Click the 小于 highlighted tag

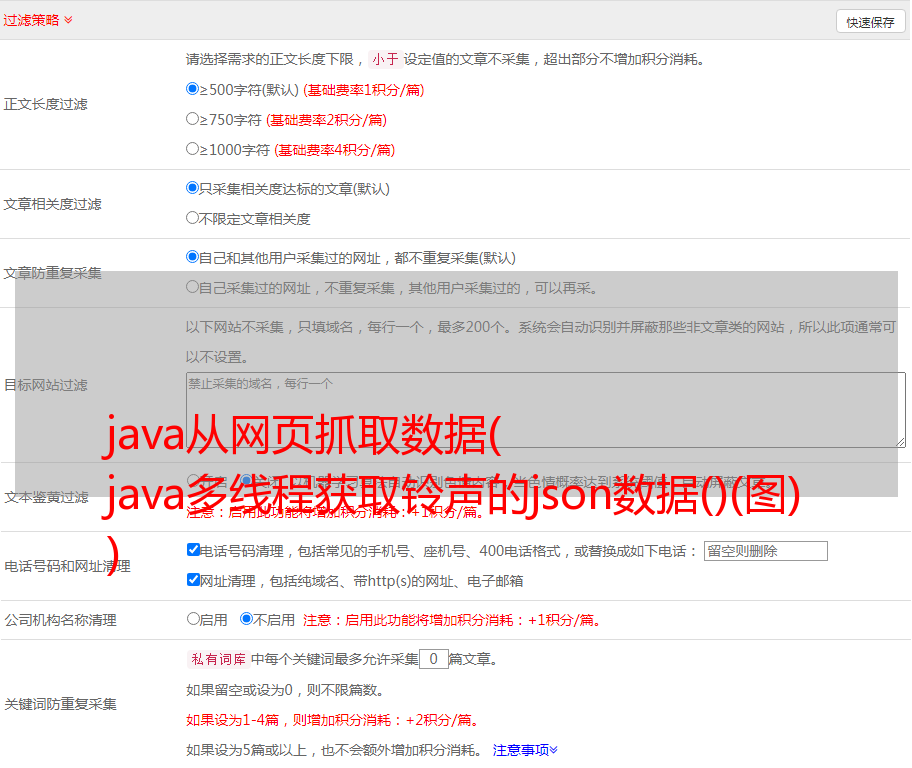[385, 59]
